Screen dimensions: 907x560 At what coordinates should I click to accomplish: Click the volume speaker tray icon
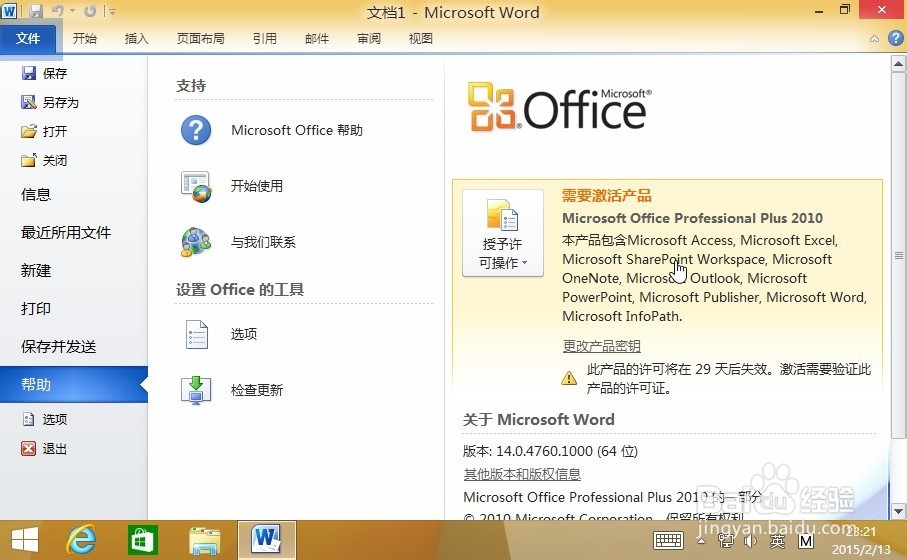[x=751, y=541]
